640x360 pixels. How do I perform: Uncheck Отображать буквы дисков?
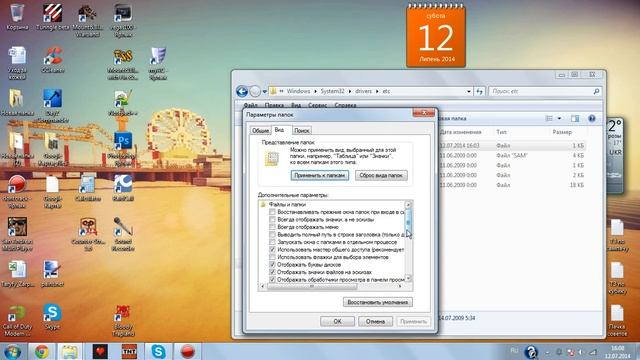click(x=272, y=264)
